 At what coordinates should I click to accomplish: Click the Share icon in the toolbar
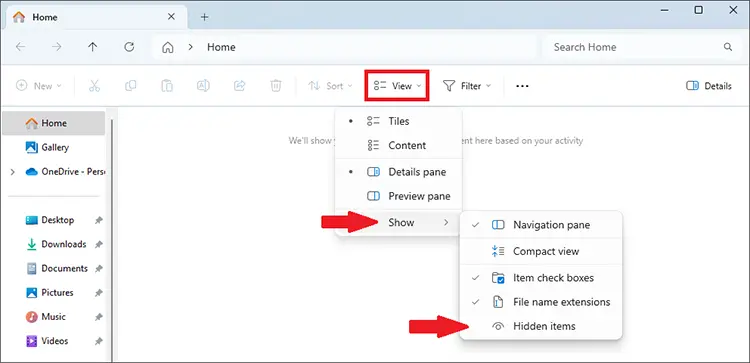click(x=239, y=86)
